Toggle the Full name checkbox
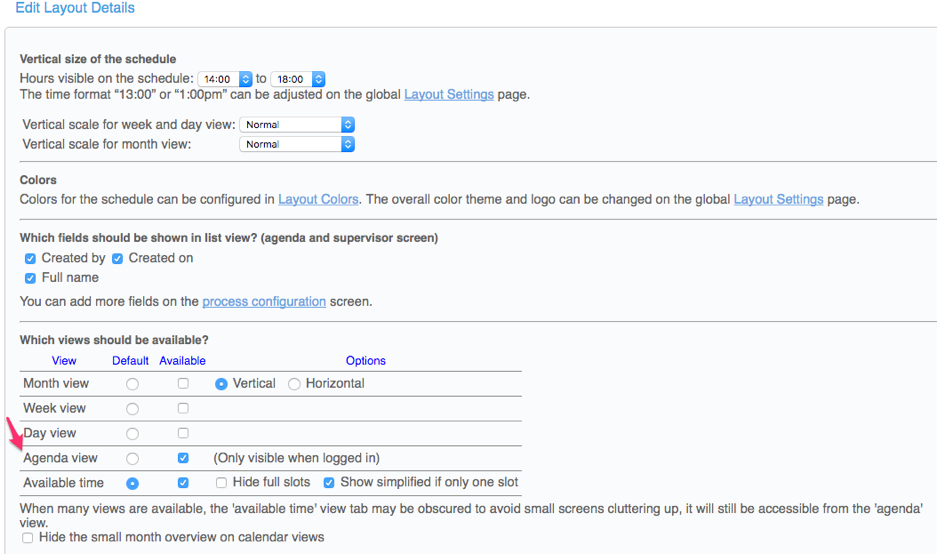Screen dimensions: 937x554 coord(30,278)
